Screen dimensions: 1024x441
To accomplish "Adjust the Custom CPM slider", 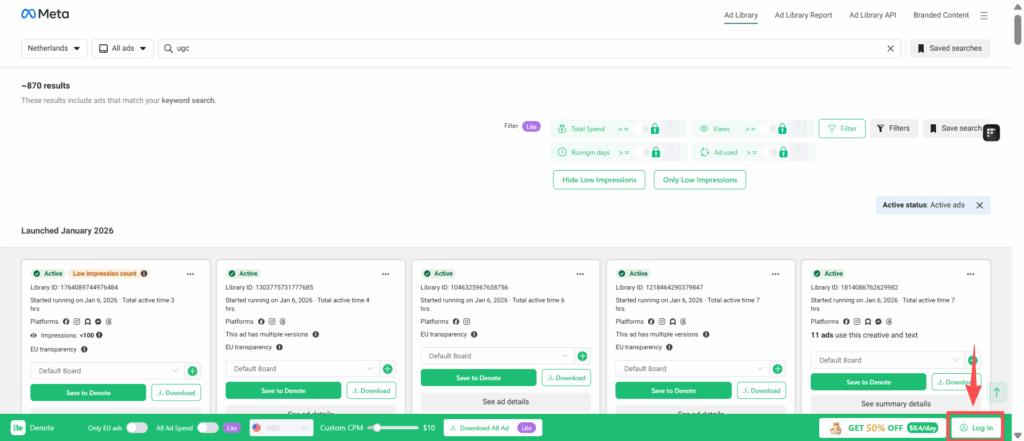I will click(x=377, y=427).
